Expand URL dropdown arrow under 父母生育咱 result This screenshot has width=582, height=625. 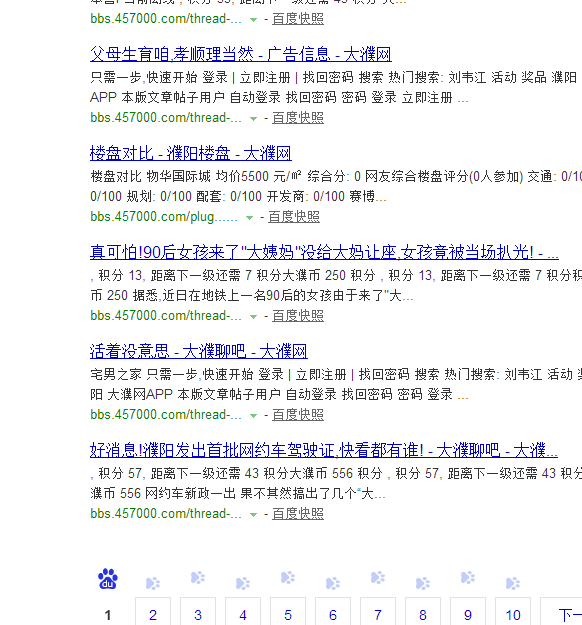253,118
